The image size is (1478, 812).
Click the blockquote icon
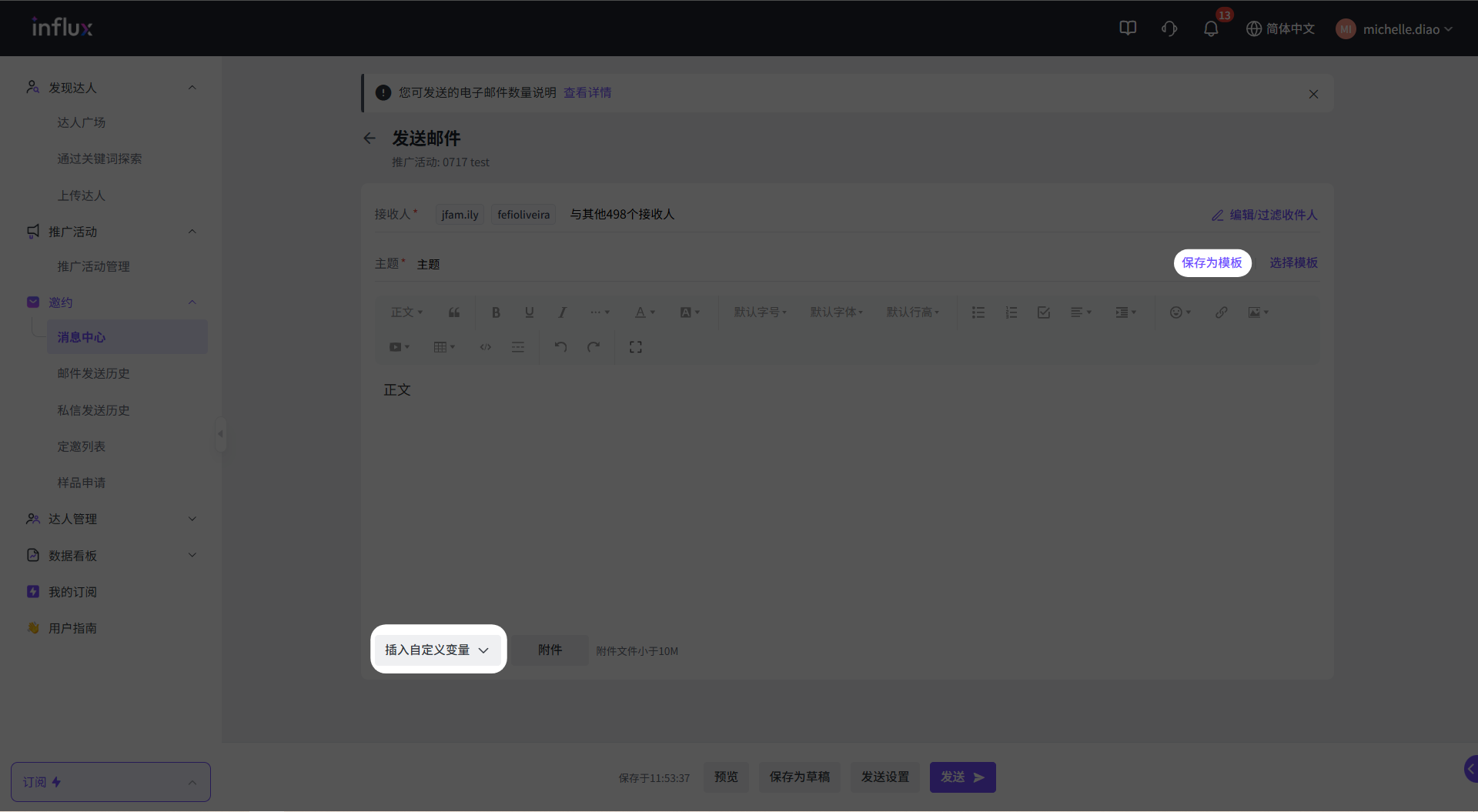coord(454,312)
